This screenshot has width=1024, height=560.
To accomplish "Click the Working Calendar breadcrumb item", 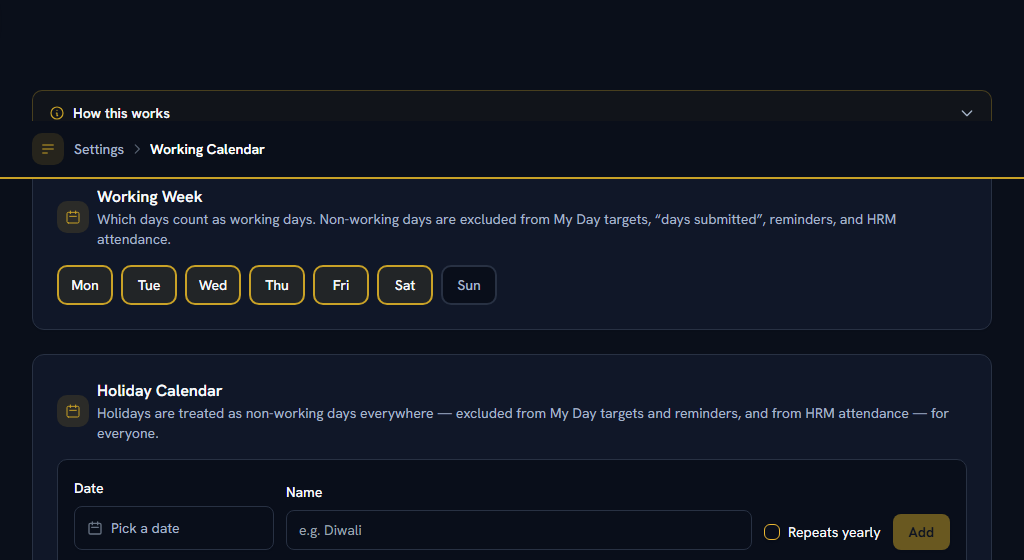I will [x=207, y=149].
